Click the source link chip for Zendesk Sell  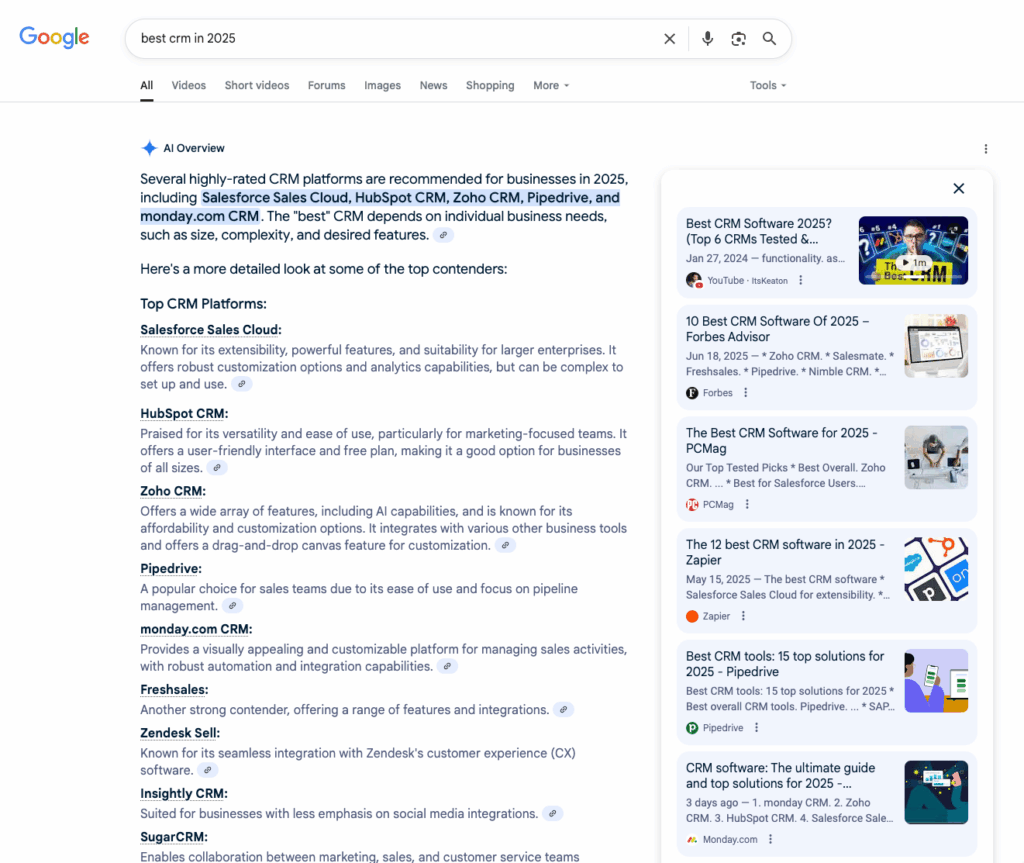pyautogui.click(x=208, y=770)
